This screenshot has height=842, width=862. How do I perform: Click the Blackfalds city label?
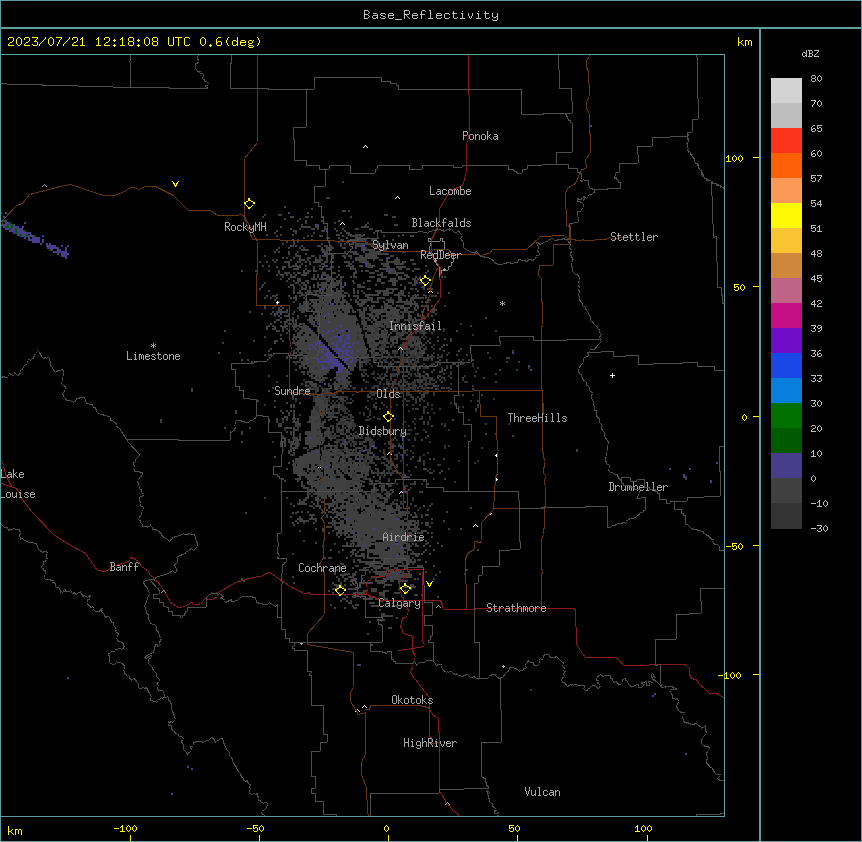pyautogui.click(x=441, y=223)
